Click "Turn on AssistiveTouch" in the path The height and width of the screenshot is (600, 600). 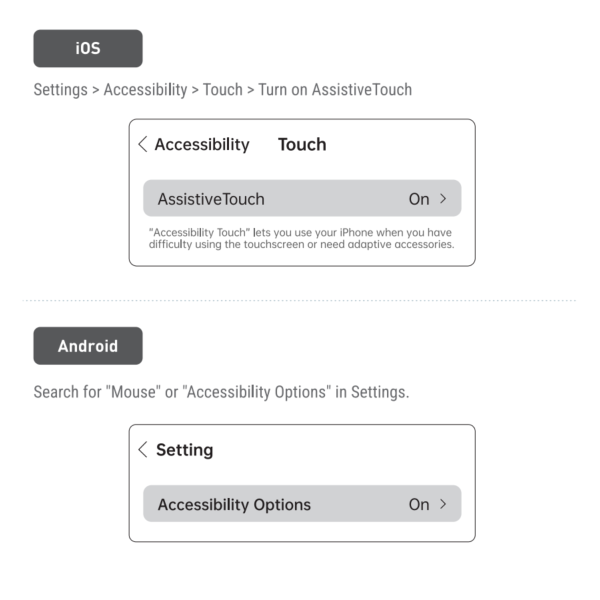pos(335,90)
